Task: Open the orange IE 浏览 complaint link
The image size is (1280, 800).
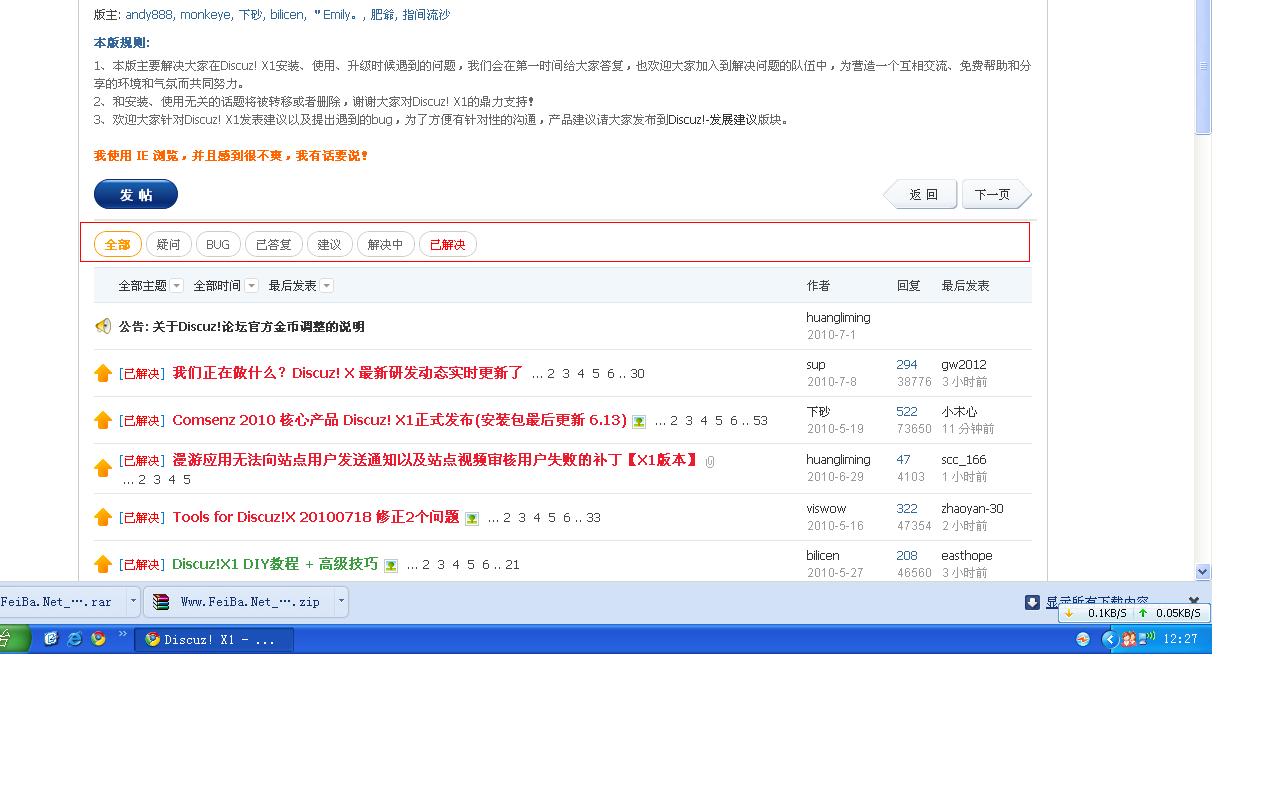Action: (231, 156)
